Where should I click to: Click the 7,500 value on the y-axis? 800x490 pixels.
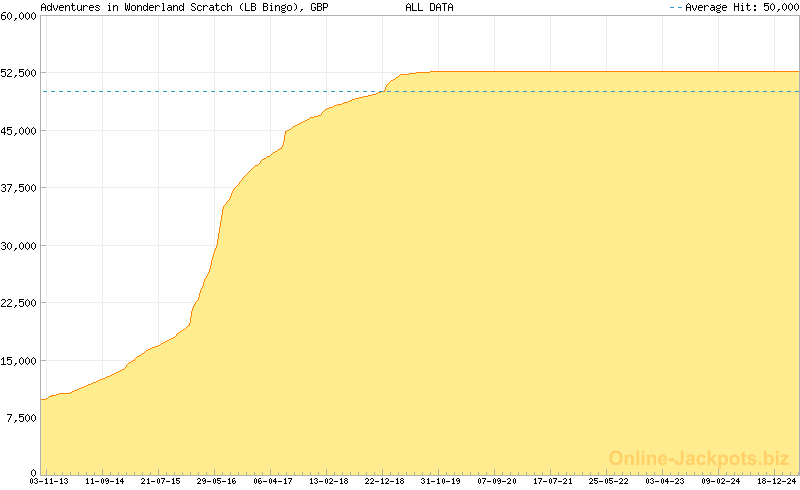point(22,418)
